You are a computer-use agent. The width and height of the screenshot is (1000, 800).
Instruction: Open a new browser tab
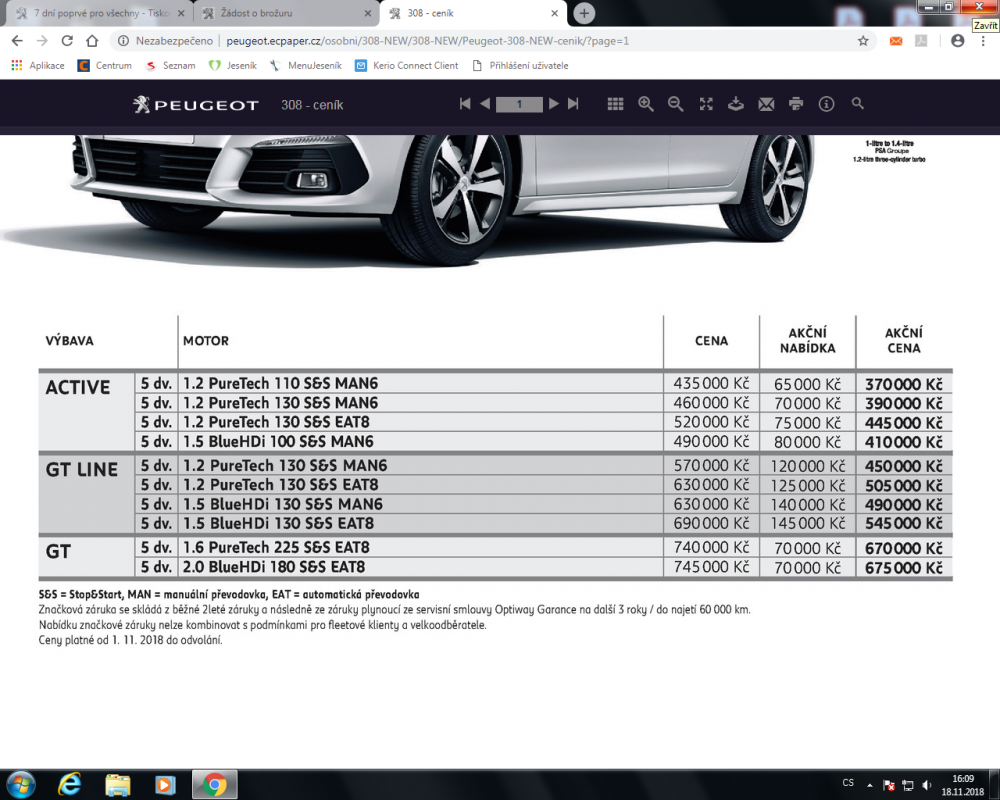(x=584, y=13)
